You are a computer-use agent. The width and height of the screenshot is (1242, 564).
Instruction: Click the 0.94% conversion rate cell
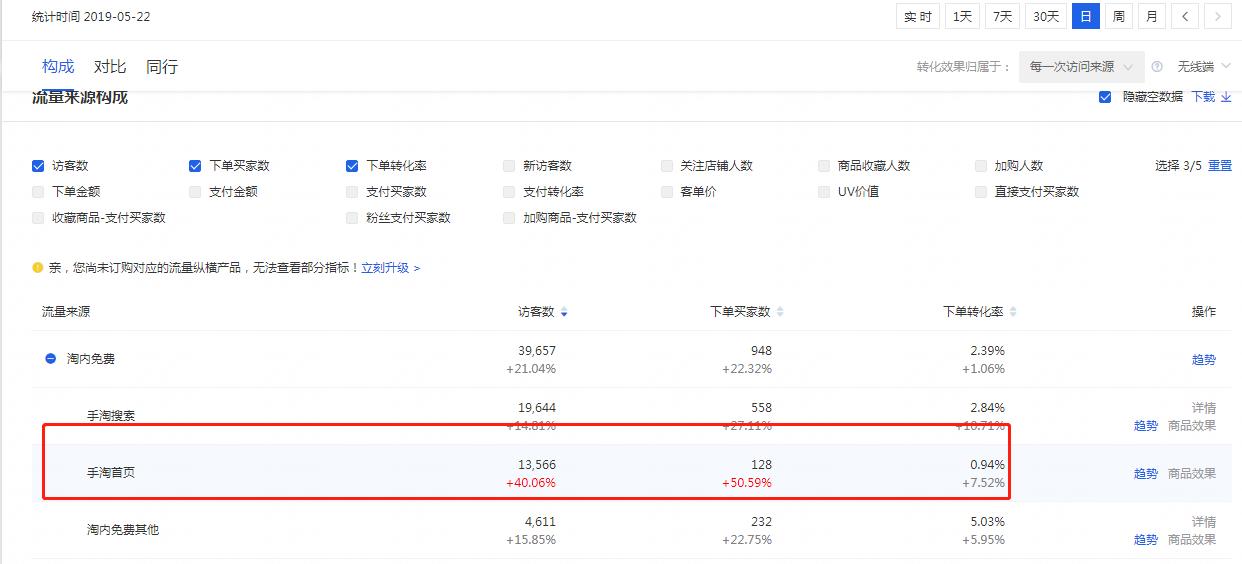coord(988,465)
